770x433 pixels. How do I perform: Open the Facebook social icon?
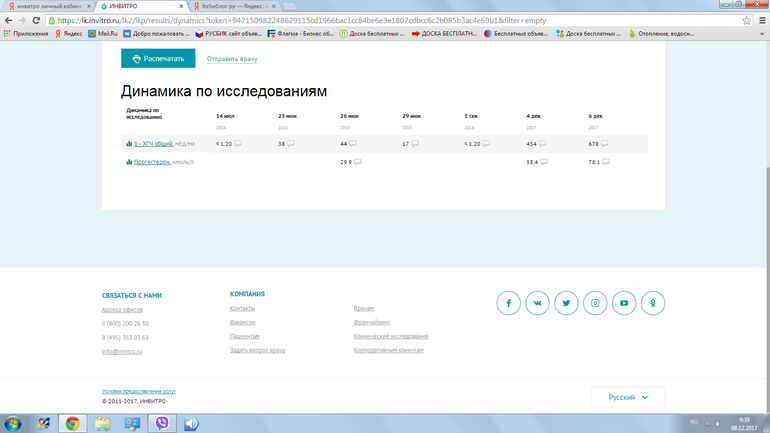pos(509,303)
